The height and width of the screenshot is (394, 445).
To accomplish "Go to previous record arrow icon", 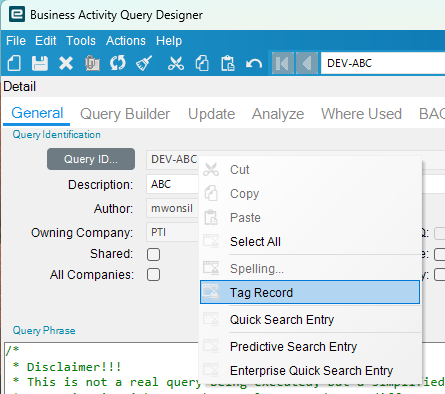I will pos(307,63).
